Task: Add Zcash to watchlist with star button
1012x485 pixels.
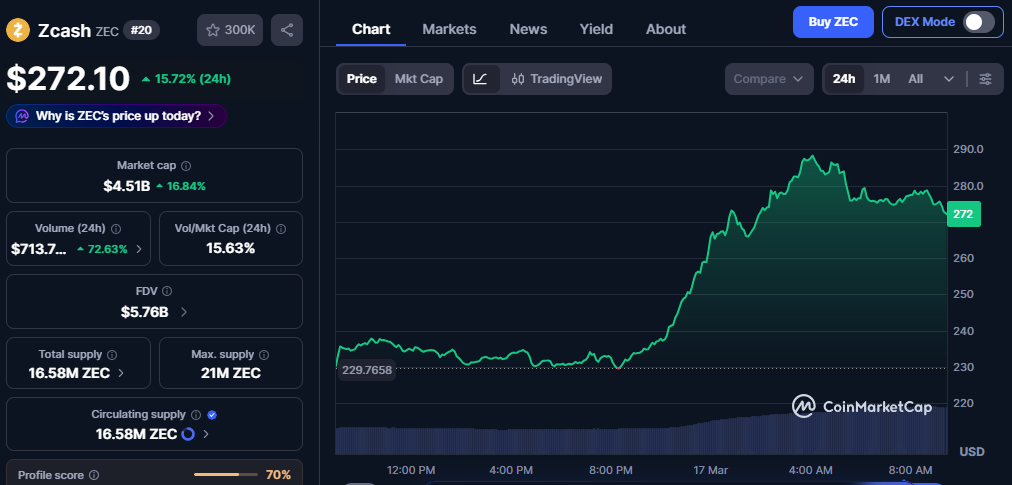Action: point(230,30)
